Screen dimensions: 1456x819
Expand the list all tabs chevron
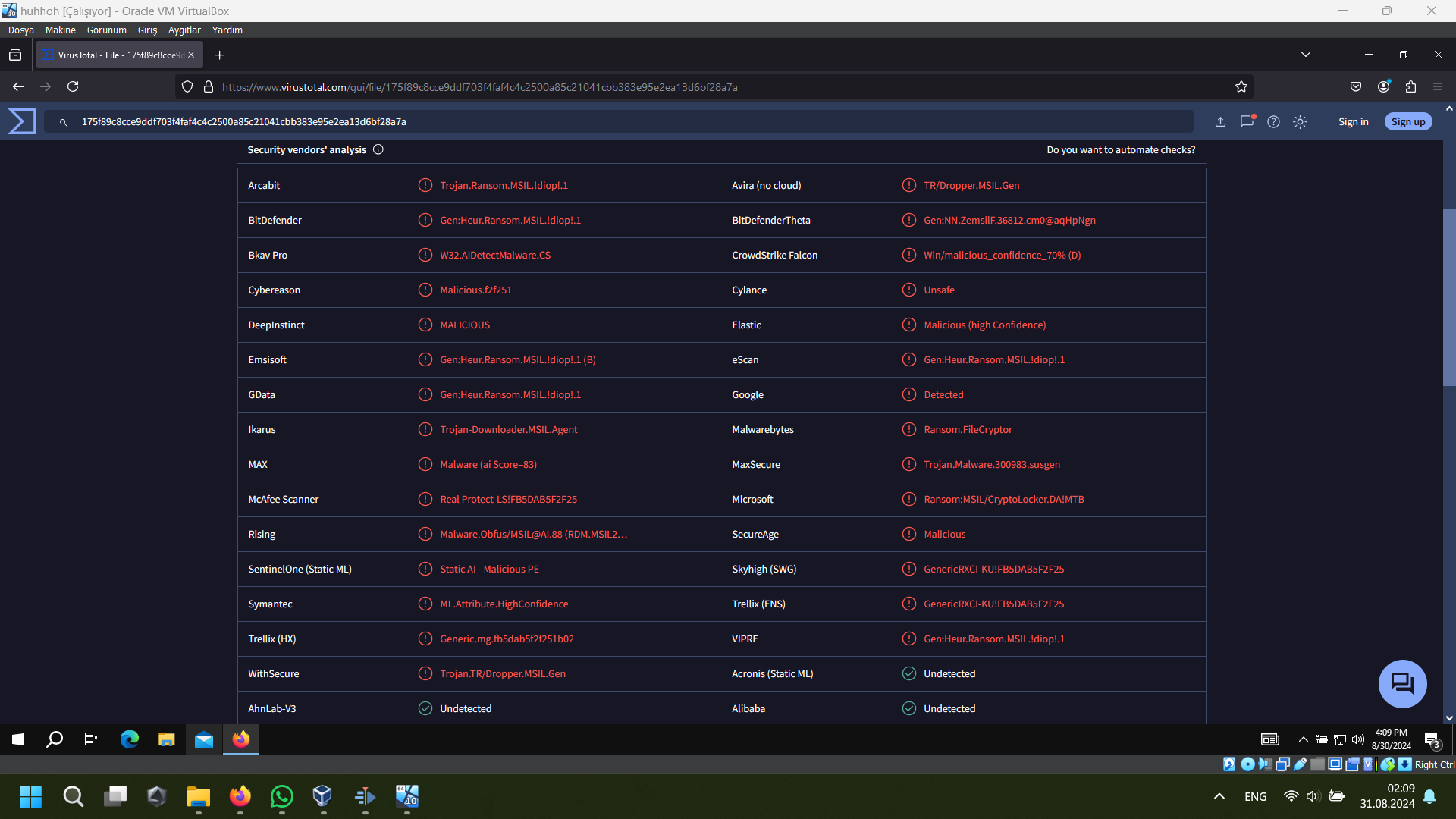tap(1305, 55)
